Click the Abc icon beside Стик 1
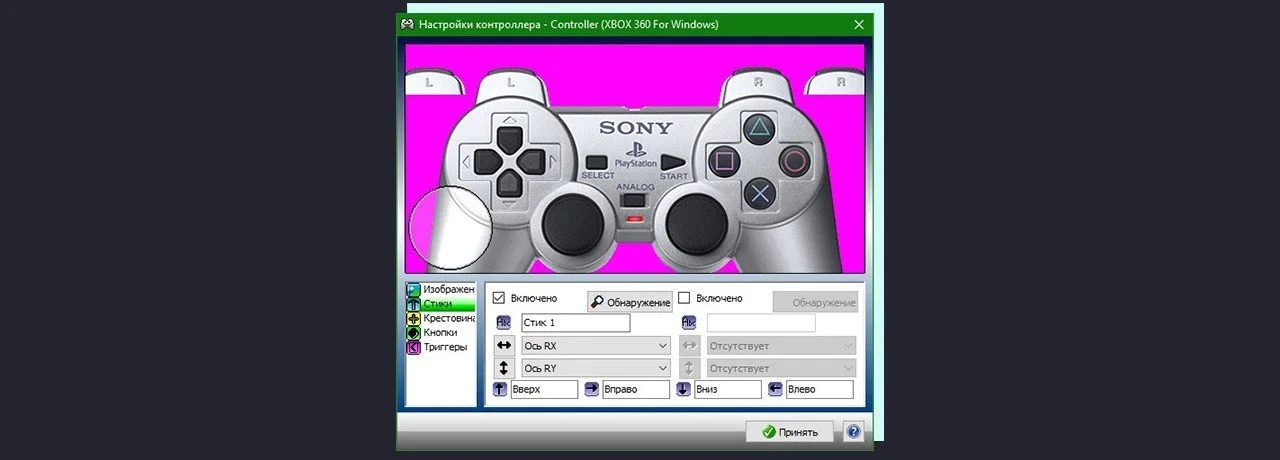 pyautogui.click(x=503, y=323)
